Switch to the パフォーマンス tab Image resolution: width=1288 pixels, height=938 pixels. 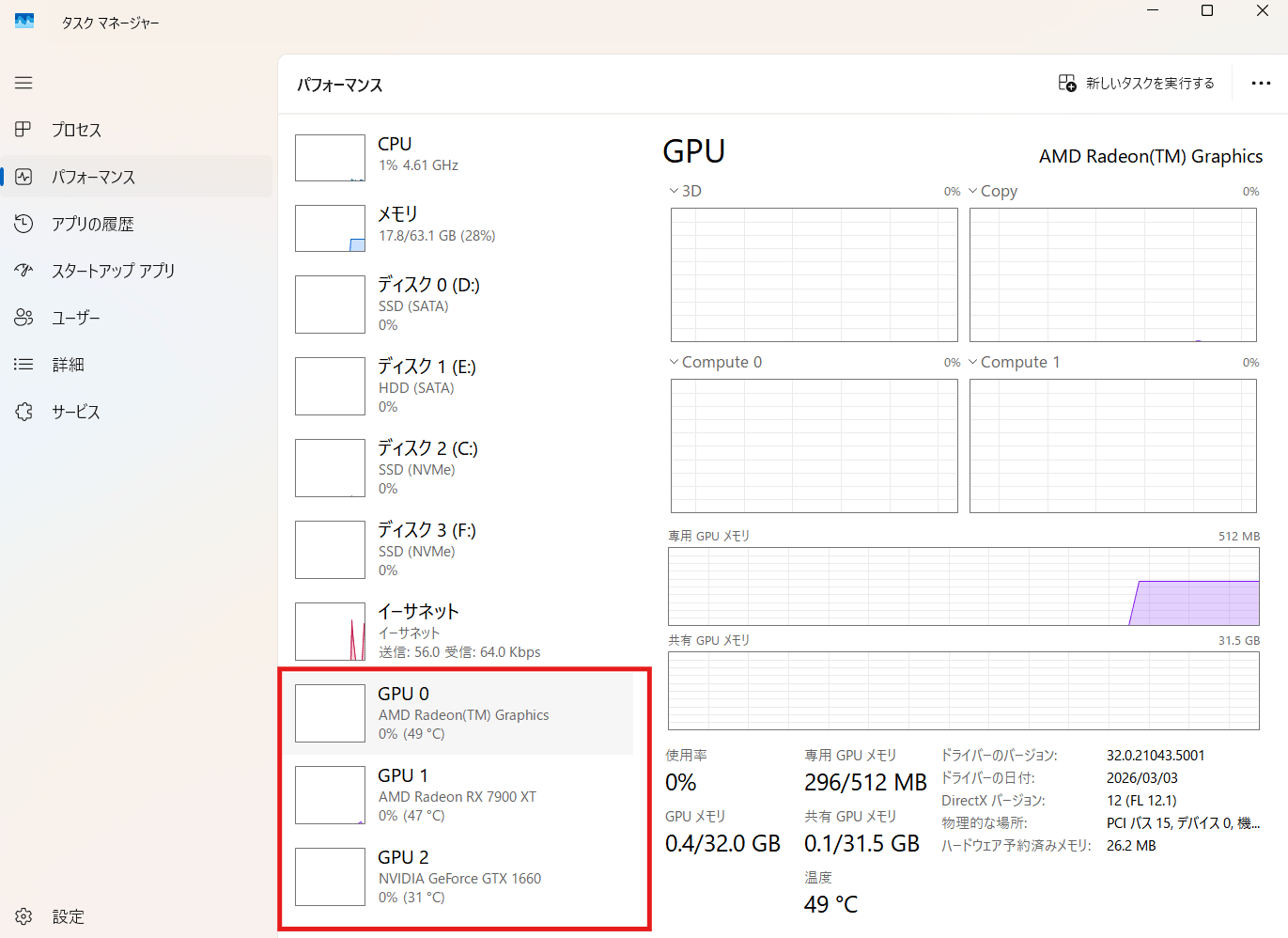point(93,177)
